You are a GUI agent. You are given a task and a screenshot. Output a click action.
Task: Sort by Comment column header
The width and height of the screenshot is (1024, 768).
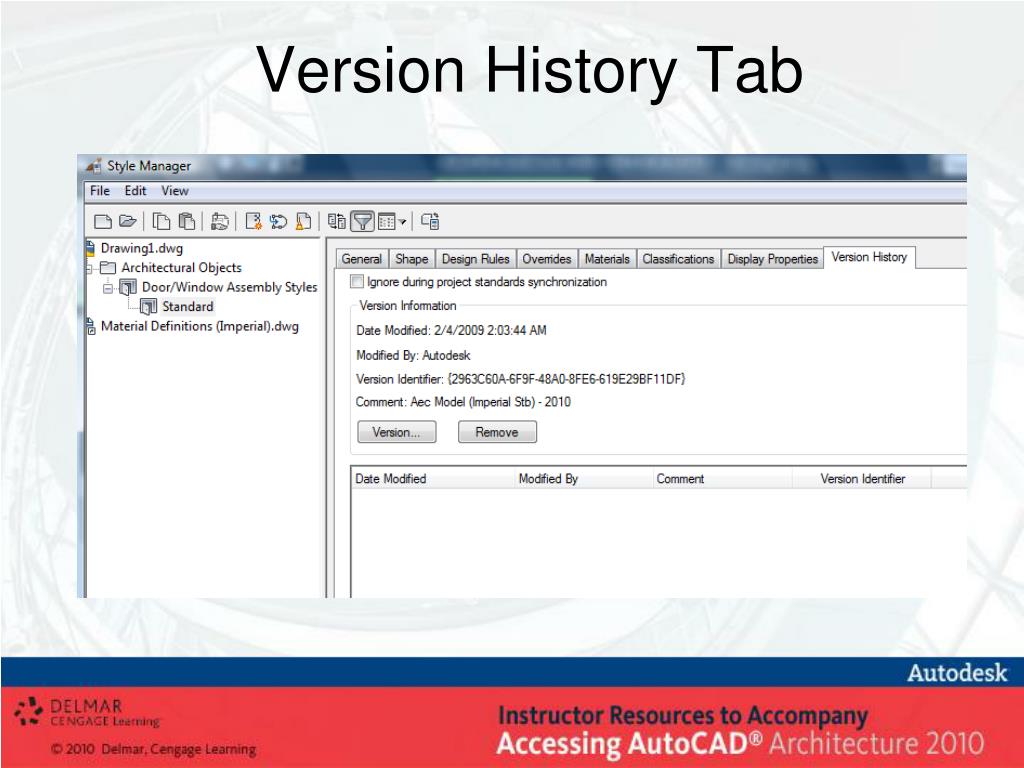pos(722,479)
